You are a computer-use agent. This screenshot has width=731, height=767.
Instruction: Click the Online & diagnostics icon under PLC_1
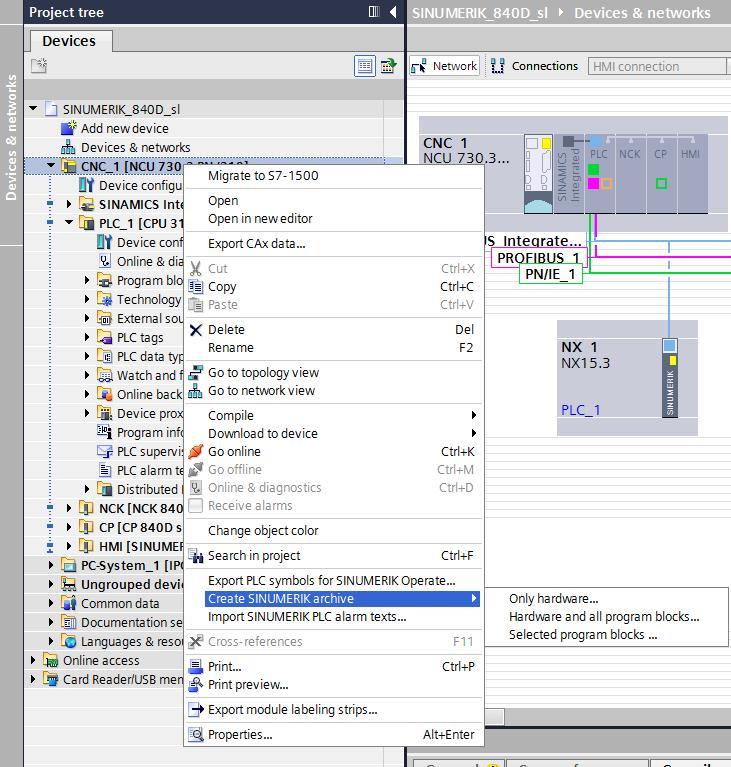point(104,261)
